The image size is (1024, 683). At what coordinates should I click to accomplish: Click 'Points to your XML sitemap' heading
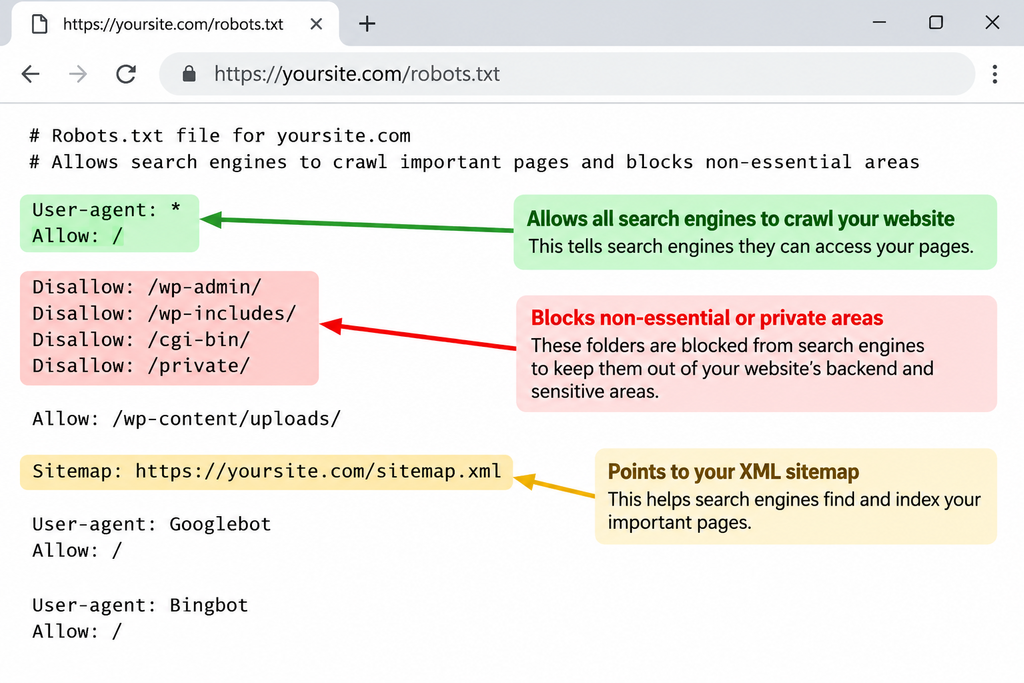[733, 472]
